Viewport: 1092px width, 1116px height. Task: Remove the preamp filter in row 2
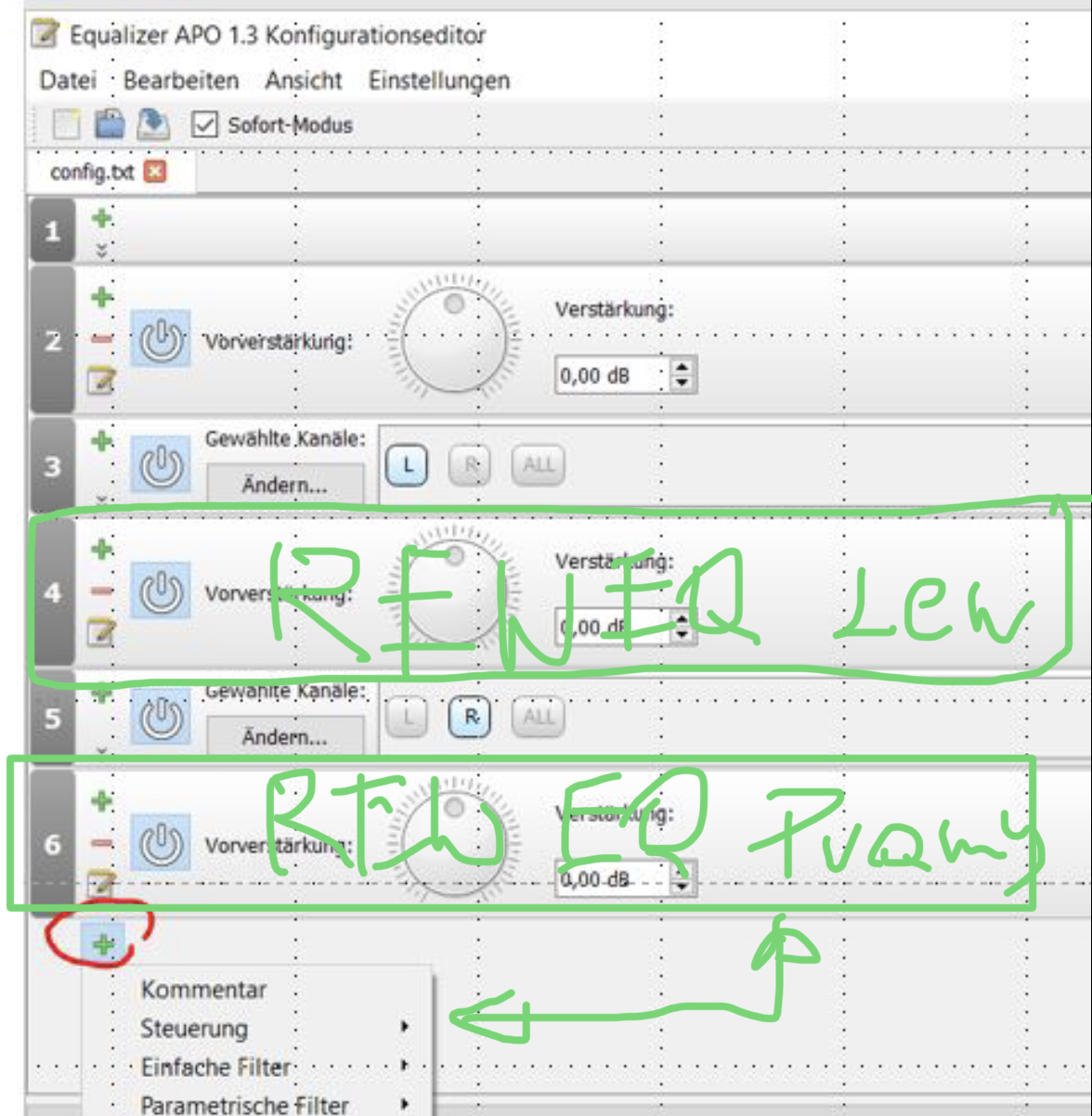pos(101,340)
